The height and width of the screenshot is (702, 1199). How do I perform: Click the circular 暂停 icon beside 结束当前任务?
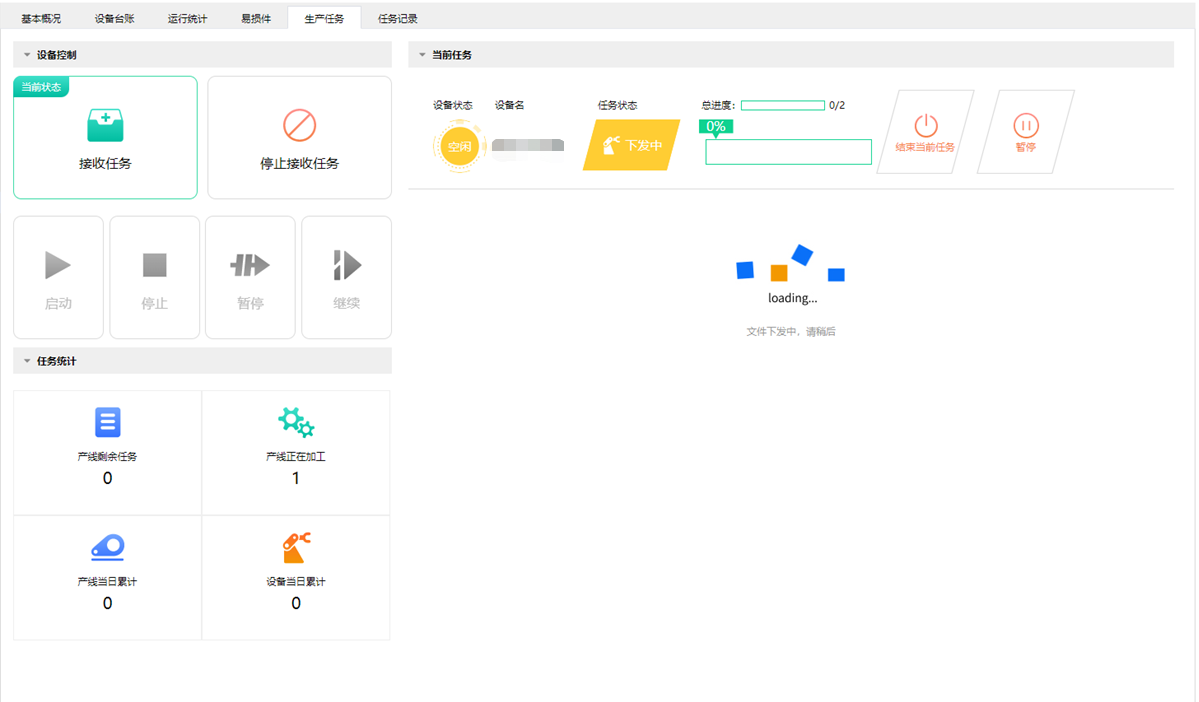click(1025, 125)
